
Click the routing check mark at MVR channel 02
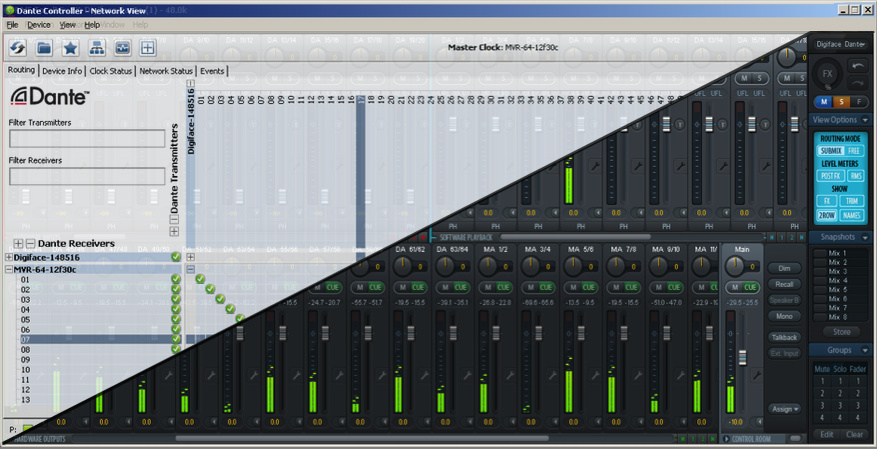click(x=210, y=289)
